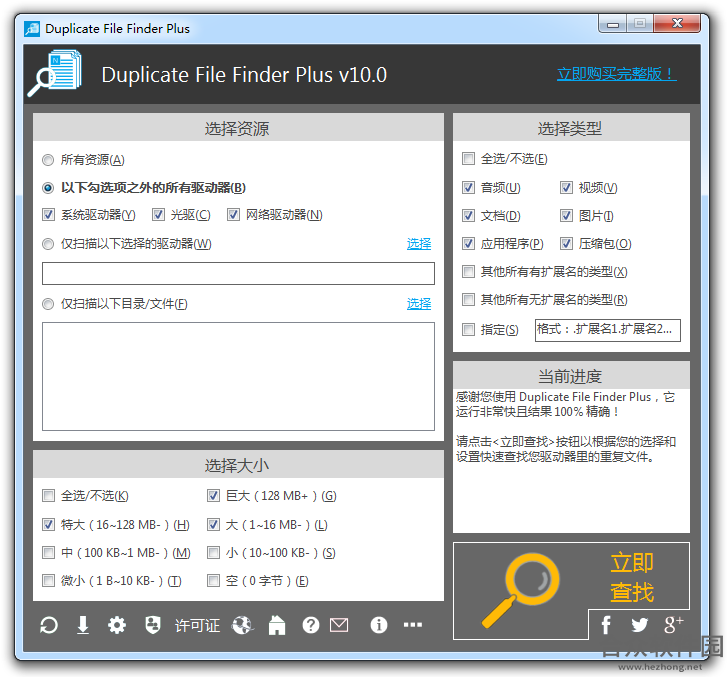
Task: Open help via question mark icon
Action: (x=311, y=625)
